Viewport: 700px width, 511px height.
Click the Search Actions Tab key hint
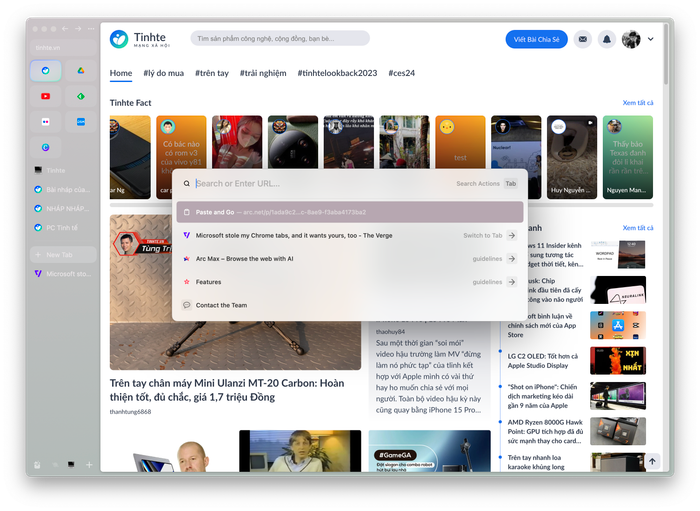click(x=511, y=184)
